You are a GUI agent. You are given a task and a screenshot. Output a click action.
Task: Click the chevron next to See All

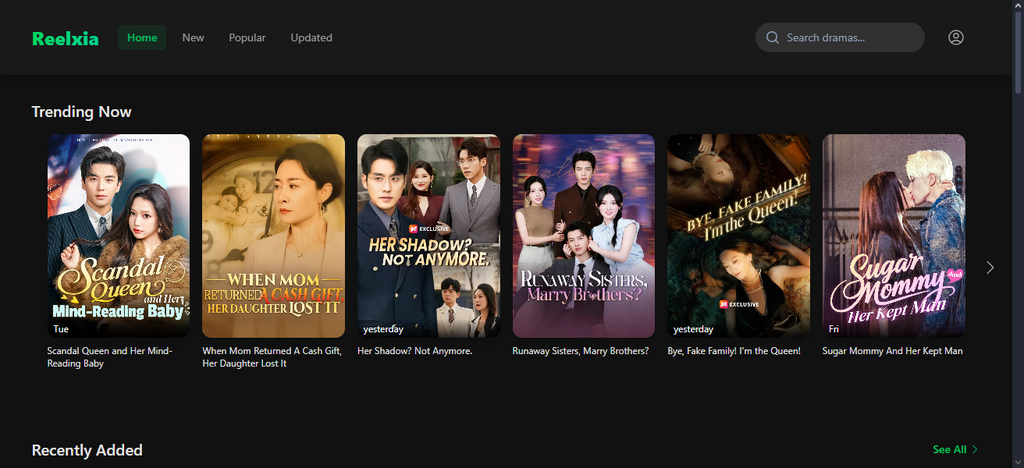click(975, 450)
